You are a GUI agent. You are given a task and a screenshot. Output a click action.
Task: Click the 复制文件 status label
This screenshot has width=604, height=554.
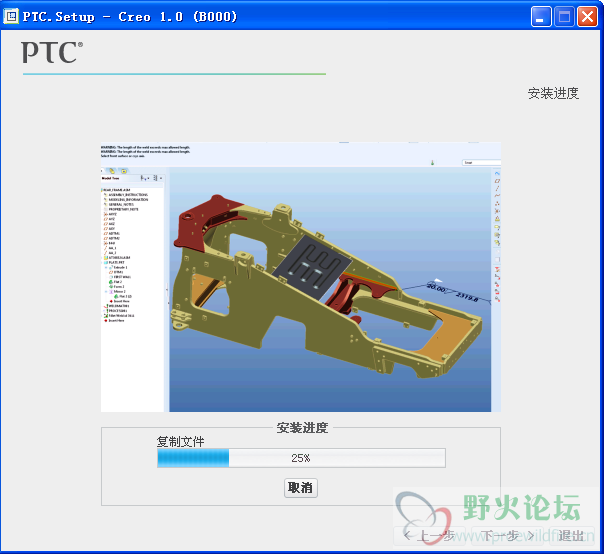tap(180, 442)
